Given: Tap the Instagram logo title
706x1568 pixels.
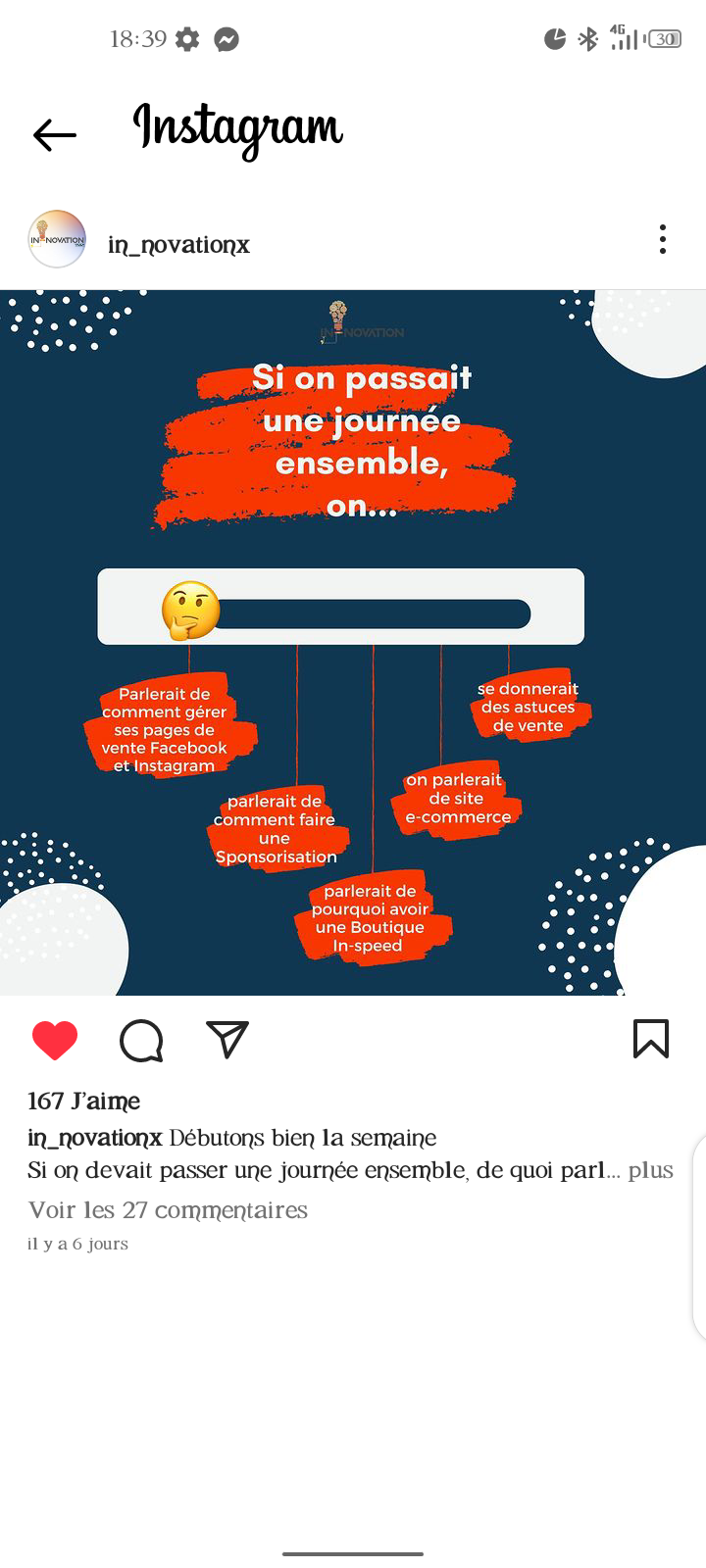Looking at the screenshot, I should 238,129.
